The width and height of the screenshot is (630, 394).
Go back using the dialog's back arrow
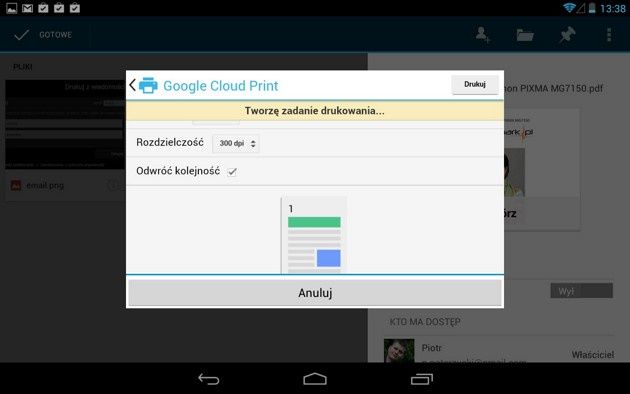click(x=133, y=85)
